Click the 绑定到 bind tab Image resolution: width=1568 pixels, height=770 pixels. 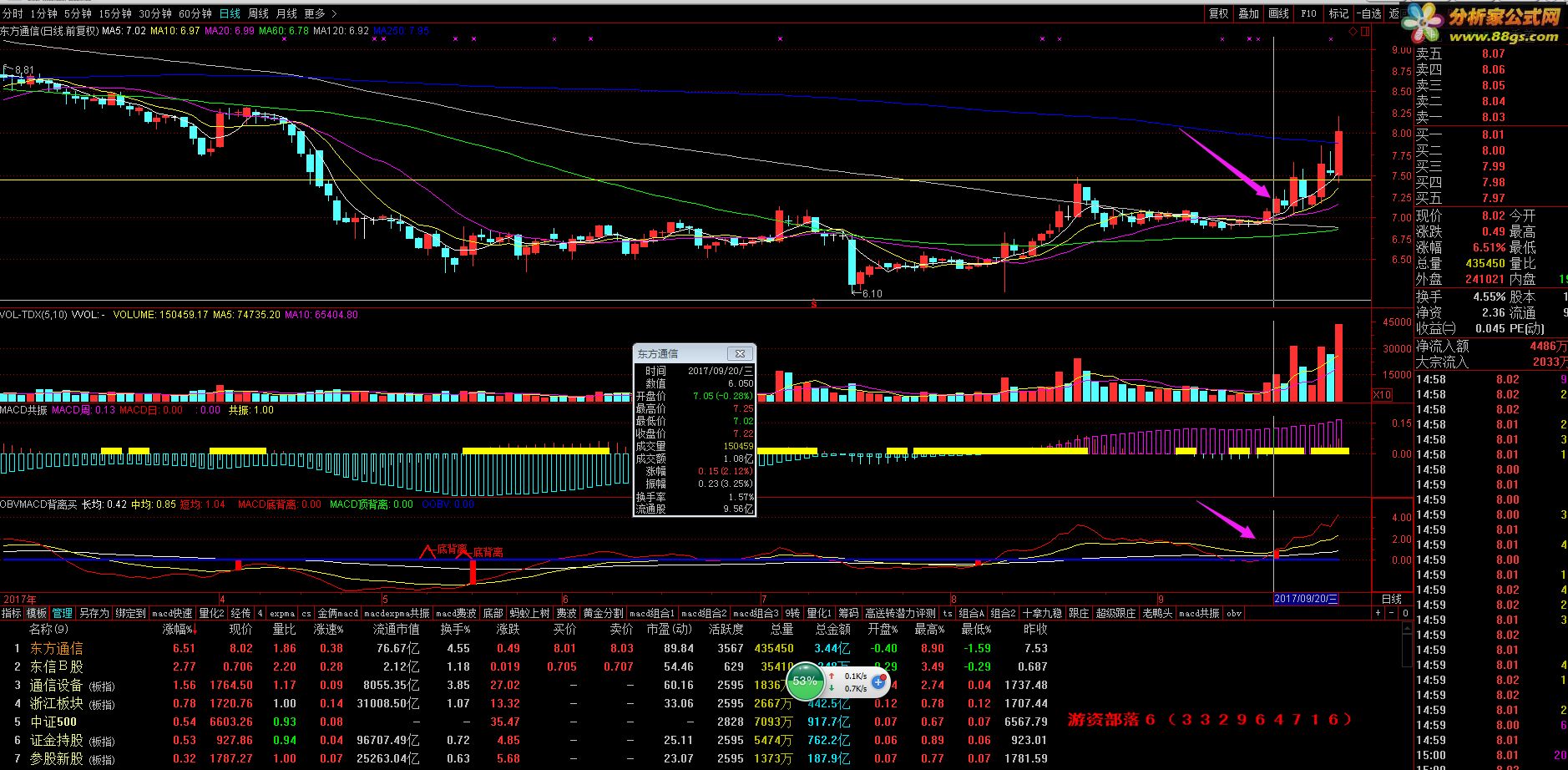(130, 613)
